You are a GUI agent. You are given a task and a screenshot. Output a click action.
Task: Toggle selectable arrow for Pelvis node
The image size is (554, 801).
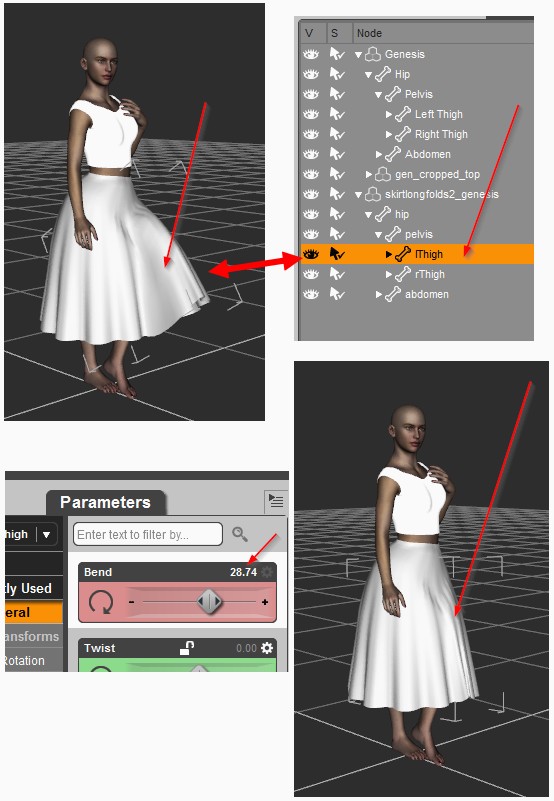337,94
